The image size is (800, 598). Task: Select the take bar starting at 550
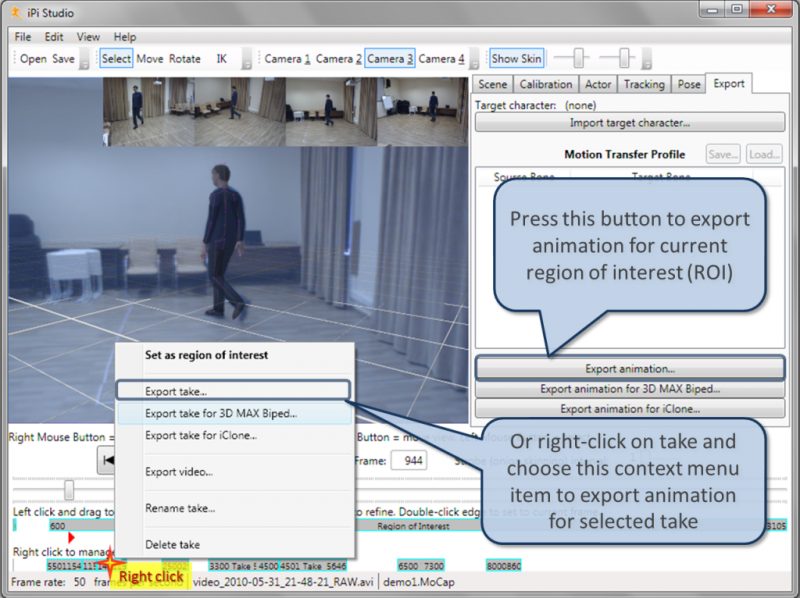point(64,566)
